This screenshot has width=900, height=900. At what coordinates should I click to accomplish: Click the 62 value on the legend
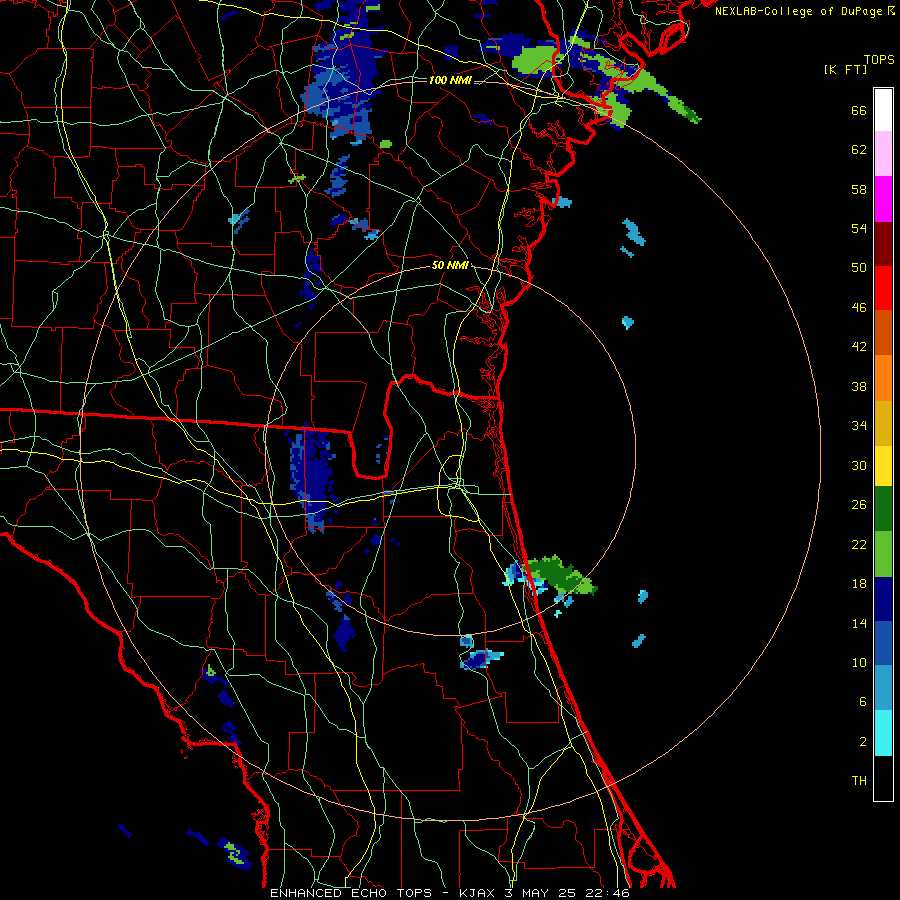[859, 150]
